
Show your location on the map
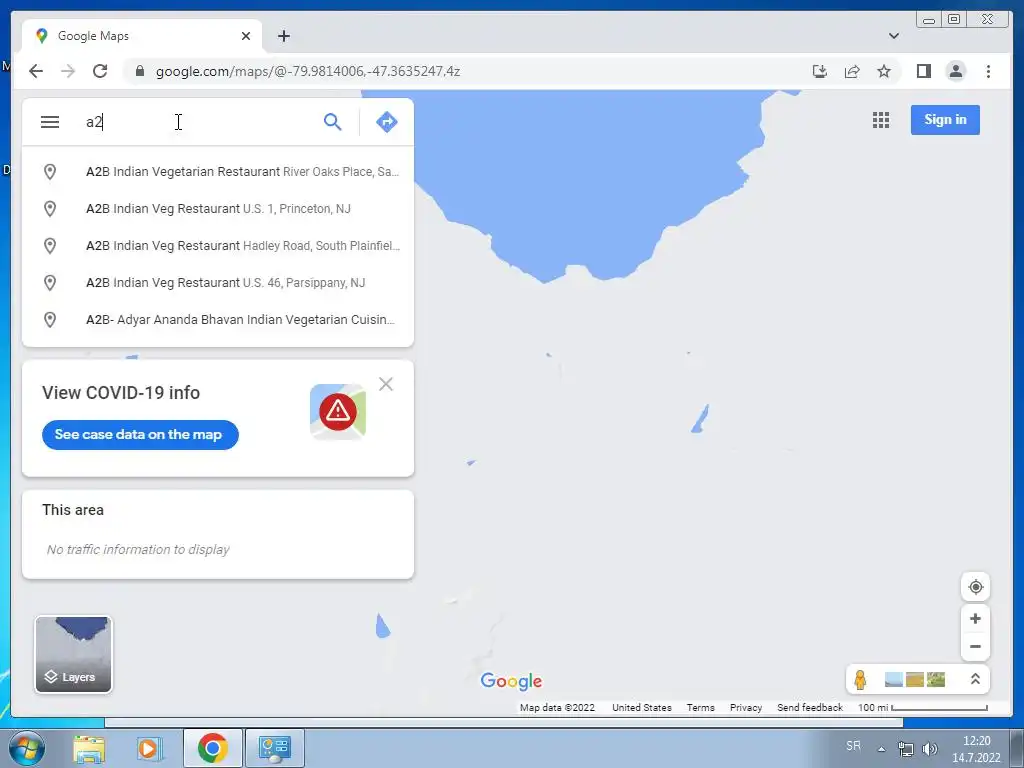pos(975,586)
